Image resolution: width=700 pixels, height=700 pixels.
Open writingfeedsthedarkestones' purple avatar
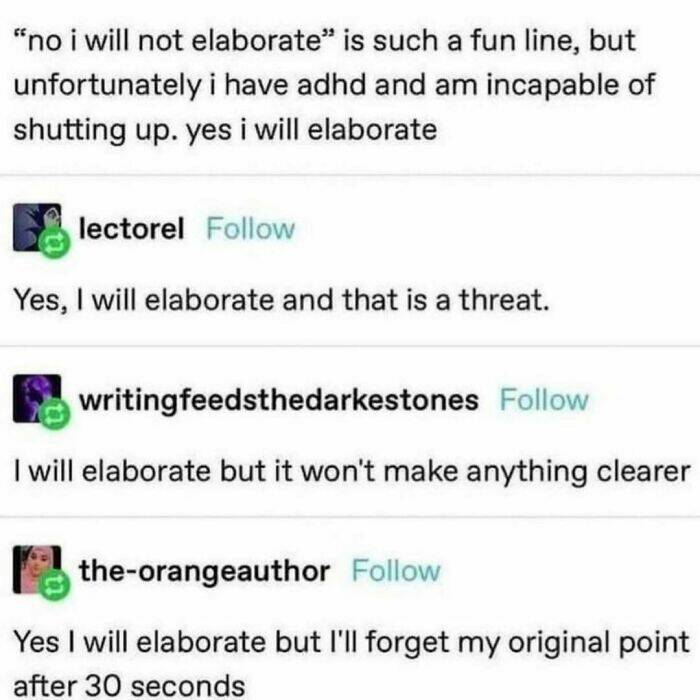(x=37, y=398)
